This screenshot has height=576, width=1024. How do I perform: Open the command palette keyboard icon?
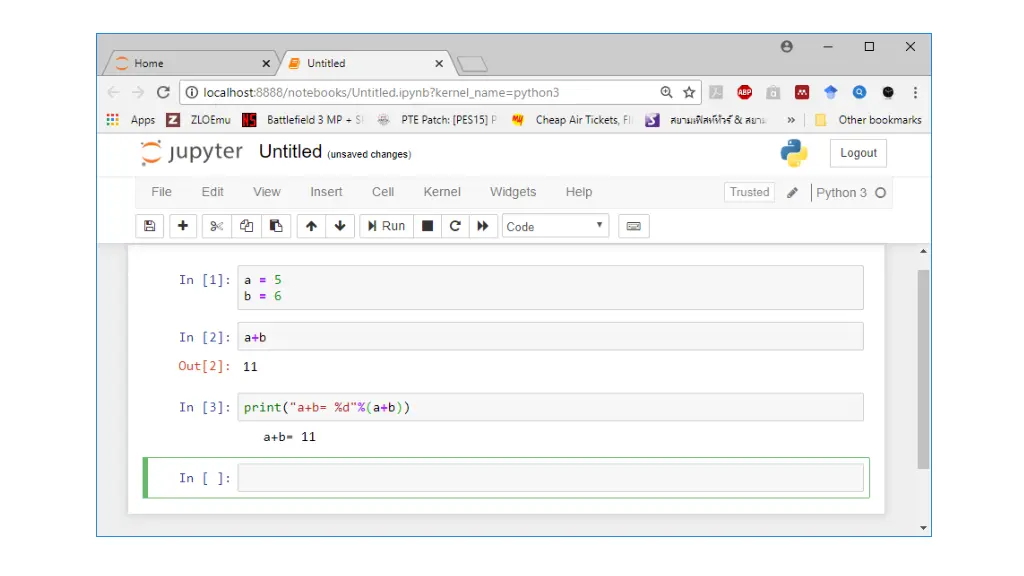click(x=633, y=226)
